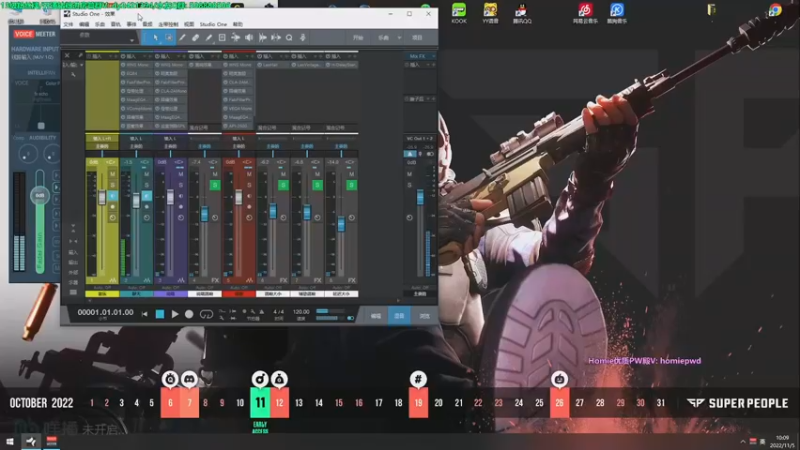This screenshot has height=450, width=800.
Task: Close the mixer console with X icon
Action: tap(67, 56)
